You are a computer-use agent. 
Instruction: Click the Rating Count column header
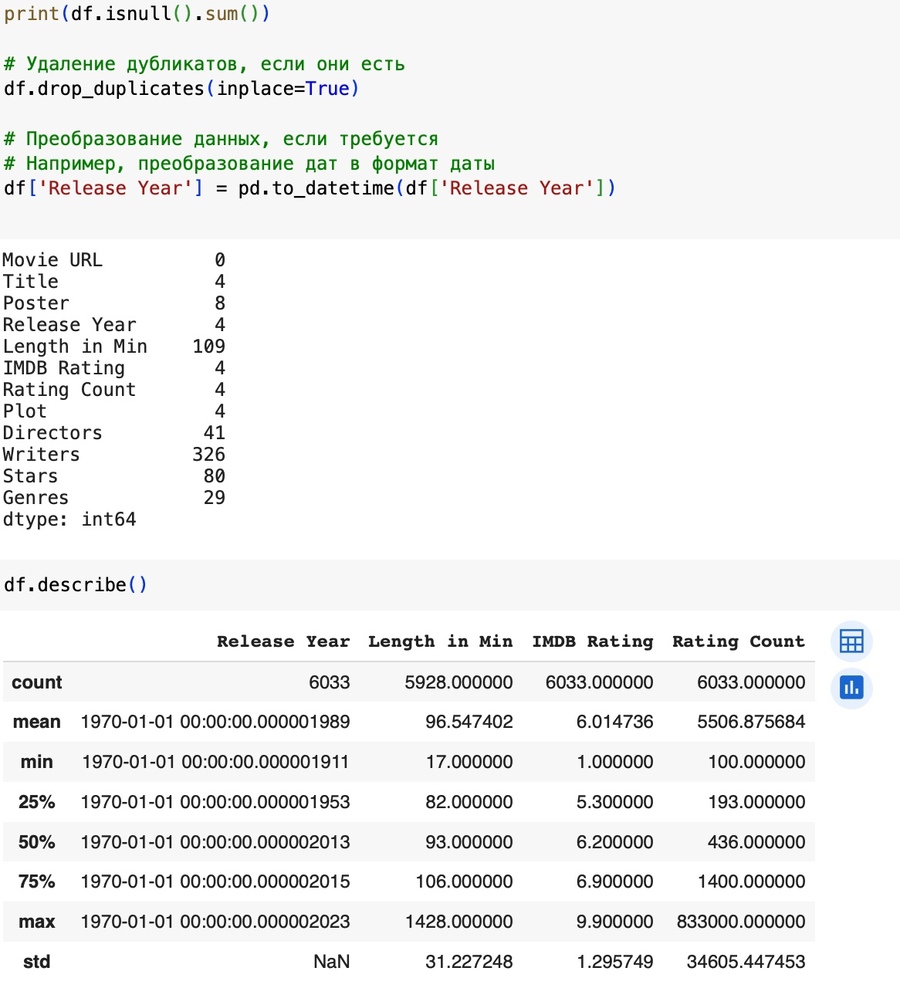[739, 641]
